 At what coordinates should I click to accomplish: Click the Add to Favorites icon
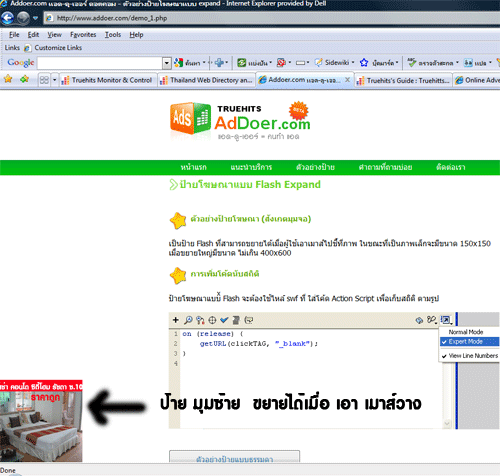click(24, 79)
